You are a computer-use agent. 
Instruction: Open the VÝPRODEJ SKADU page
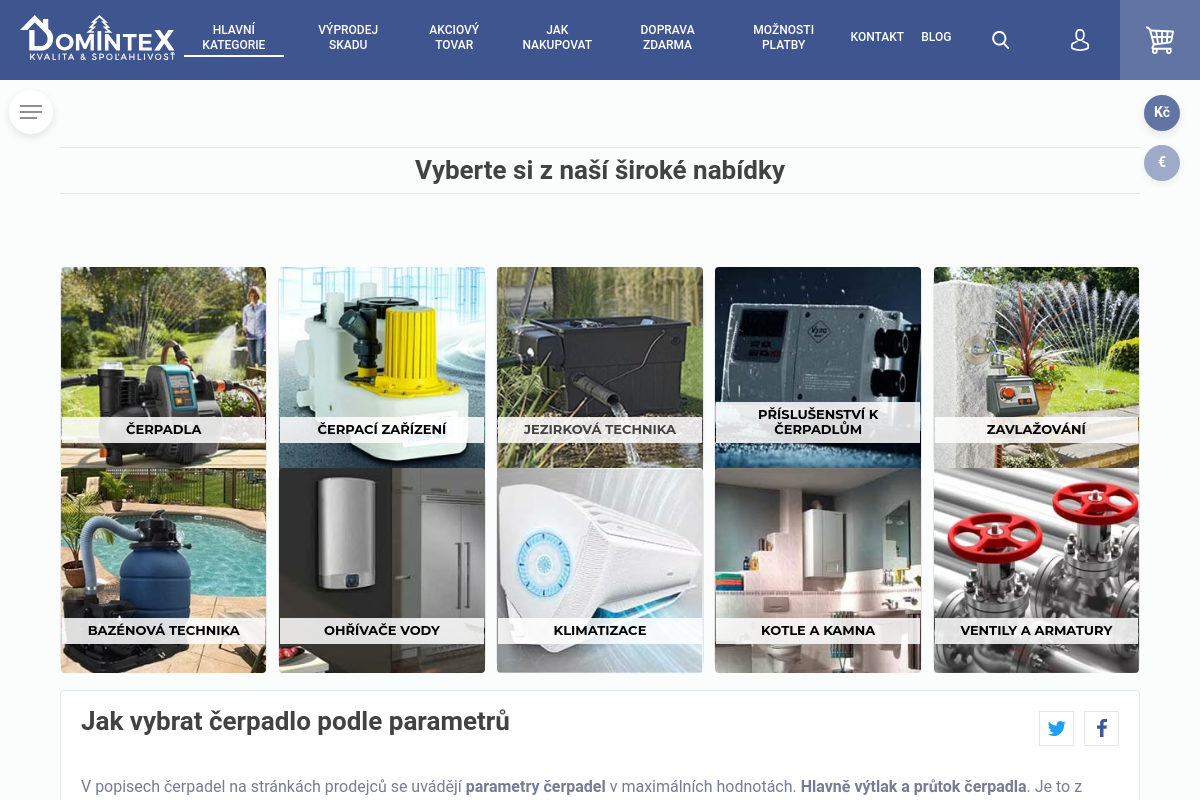(348, 37)
